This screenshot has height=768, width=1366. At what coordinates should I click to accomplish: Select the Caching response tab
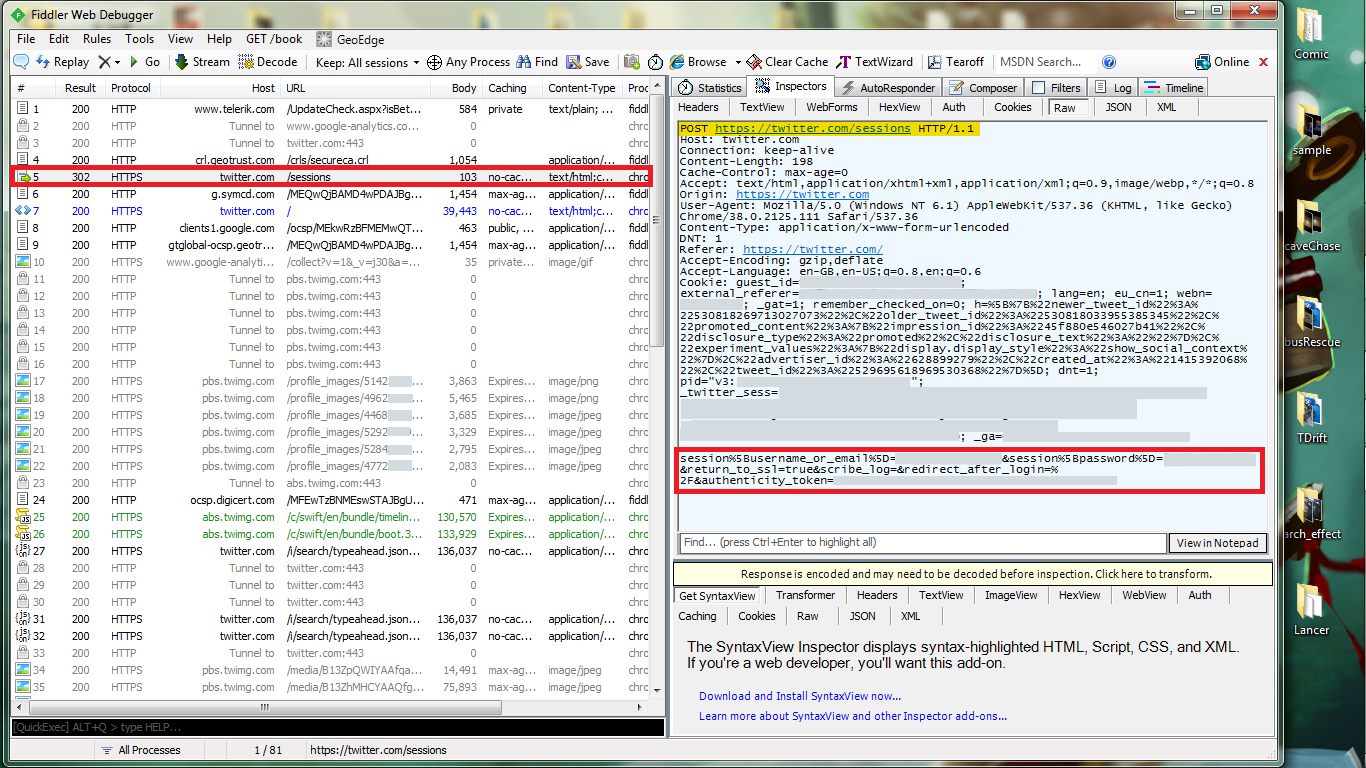[x=697, y=616]
